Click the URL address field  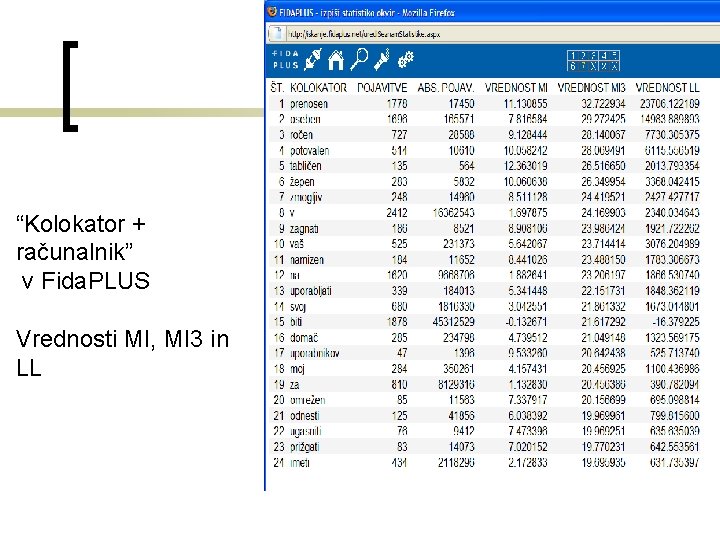point(501,34)
